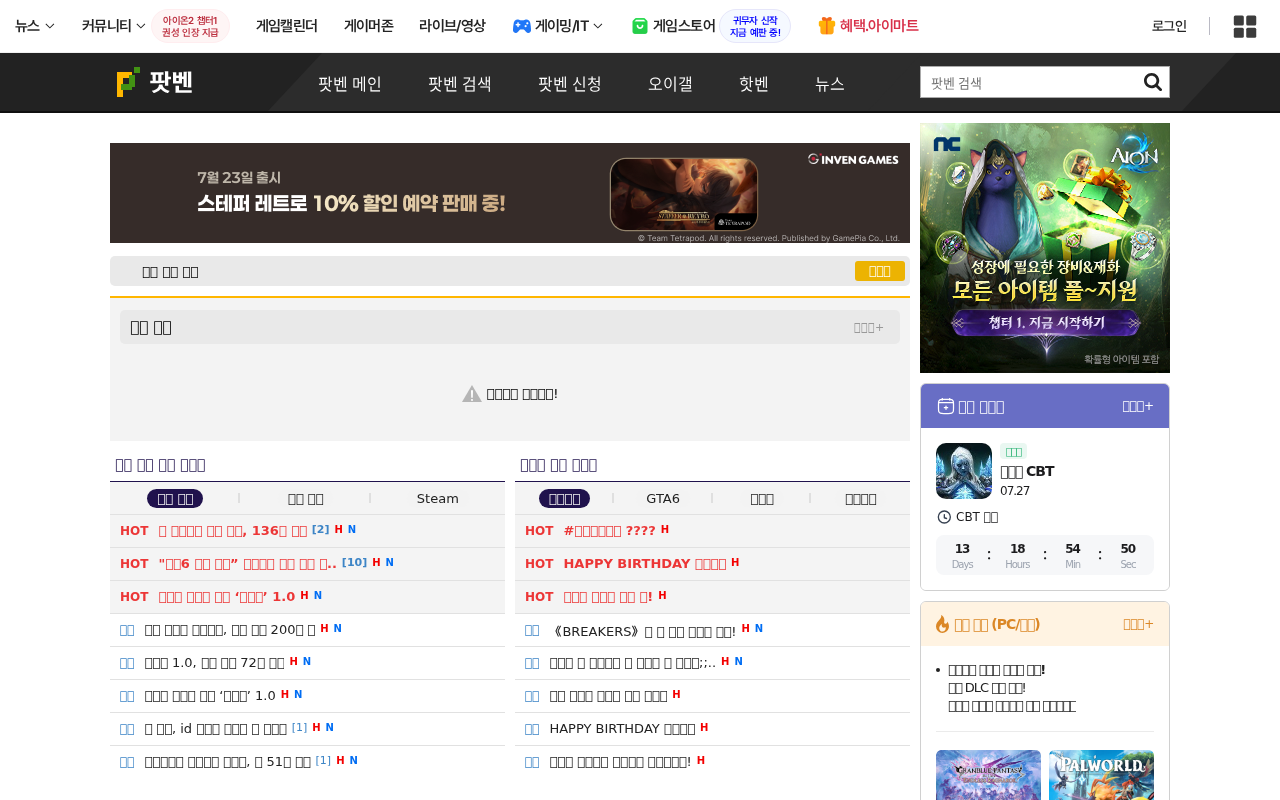The image size is (1280, 800).
Task: Open the non-HOT HAPPY BIRTHDAY post
Action: tap(623, 728)
